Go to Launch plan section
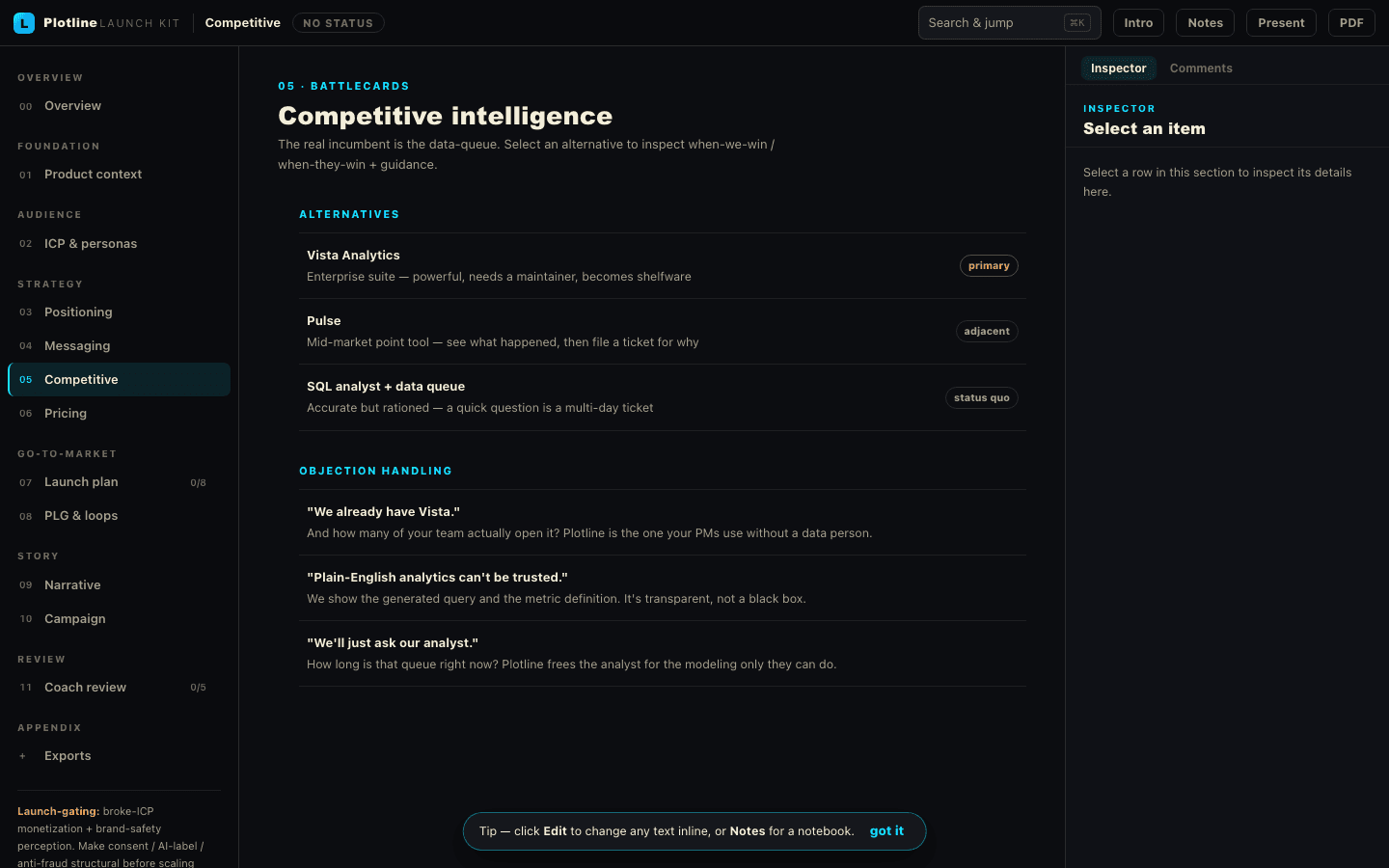This screenshot has width=1389, height=868. coord(119,482)
